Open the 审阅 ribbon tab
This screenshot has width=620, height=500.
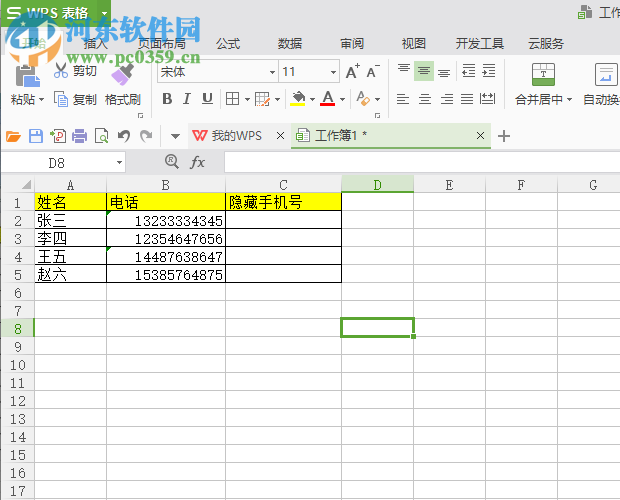click(x=352, y=43)
